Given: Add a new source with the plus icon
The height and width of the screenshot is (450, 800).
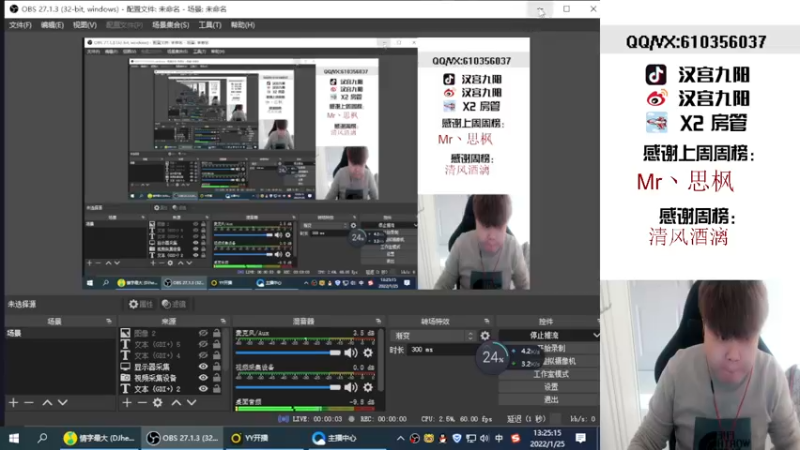Looking at the screenshot, I should coord(127,403).
